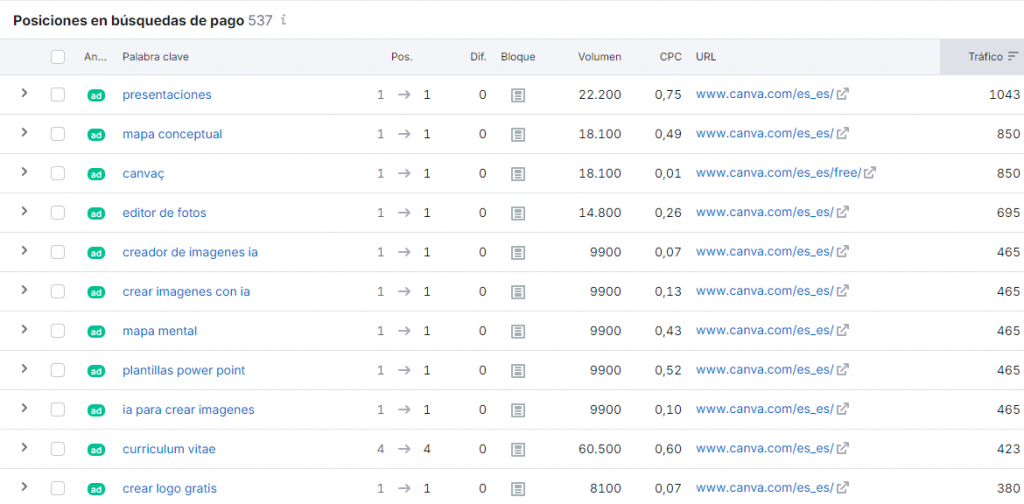Open external link icon for mapa mental row

tap(843, 331)
